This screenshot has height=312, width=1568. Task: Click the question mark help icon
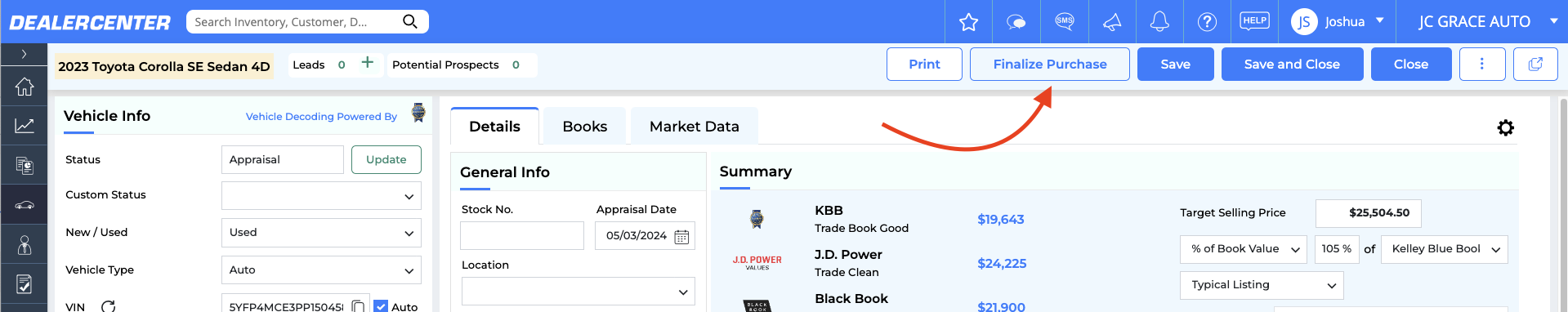tap(1207, 22)
